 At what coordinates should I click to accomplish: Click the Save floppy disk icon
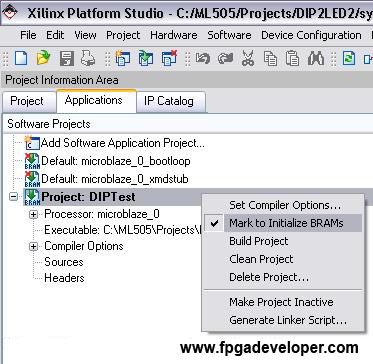(x=67, y=59)
